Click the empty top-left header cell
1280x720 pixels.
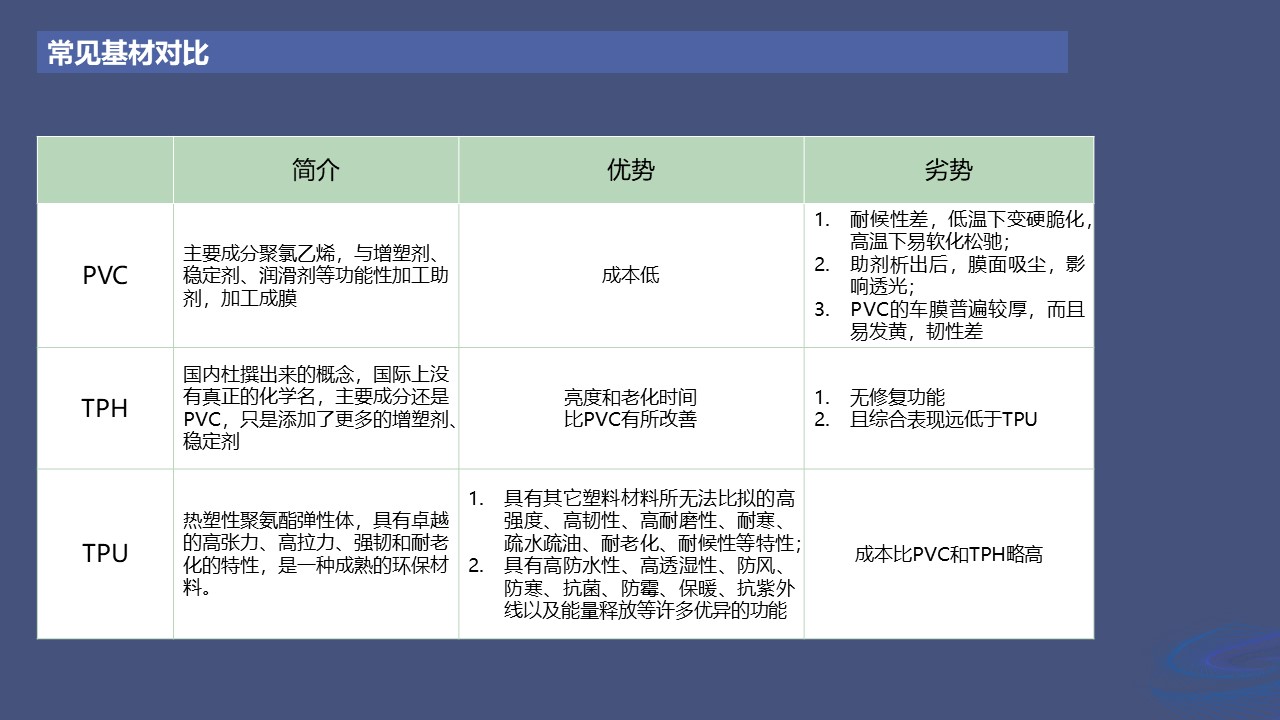(x=105, y=170)
